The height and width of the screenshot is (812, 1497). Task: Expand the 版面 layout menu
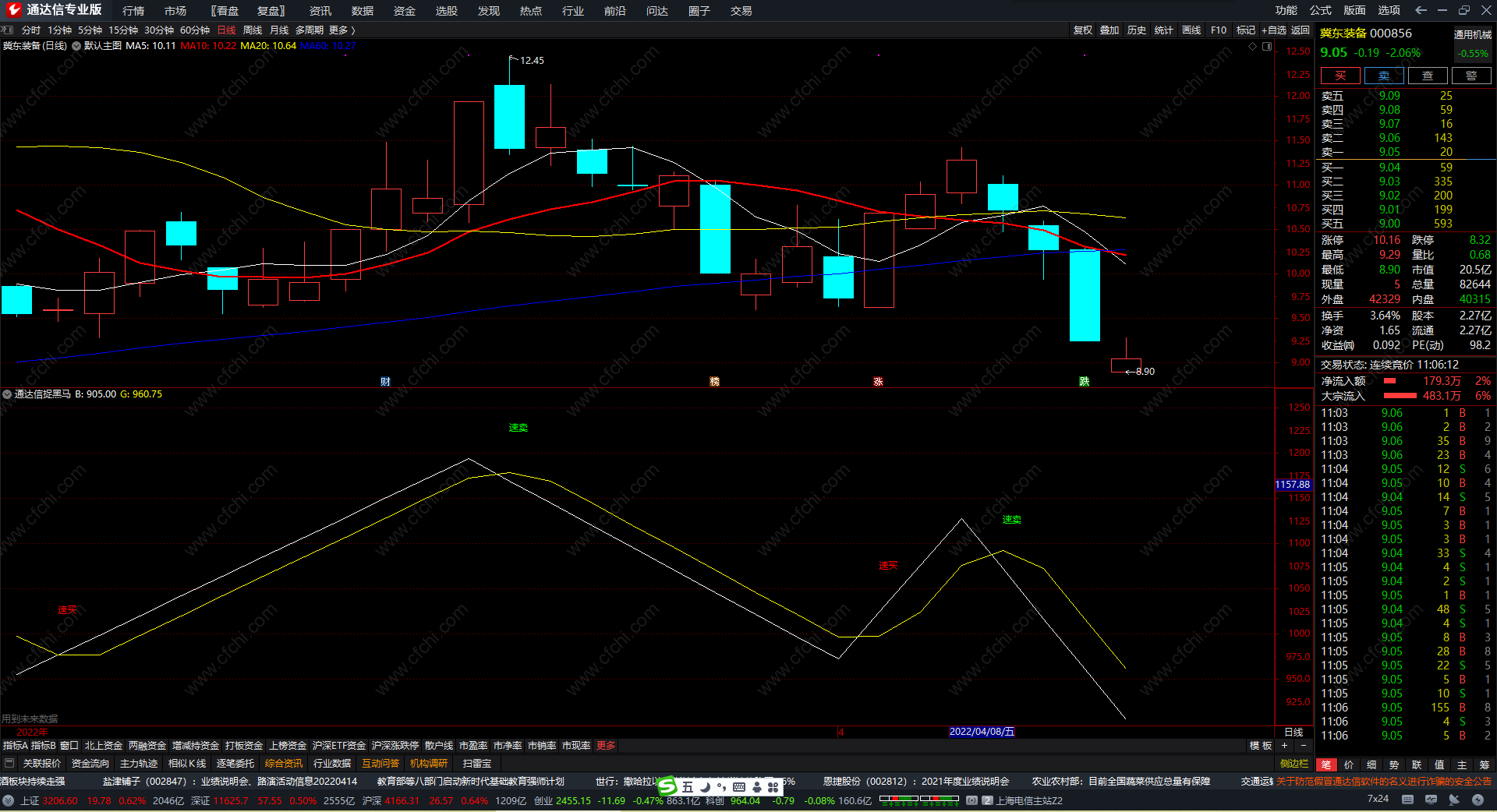[x=1355, y=10]
